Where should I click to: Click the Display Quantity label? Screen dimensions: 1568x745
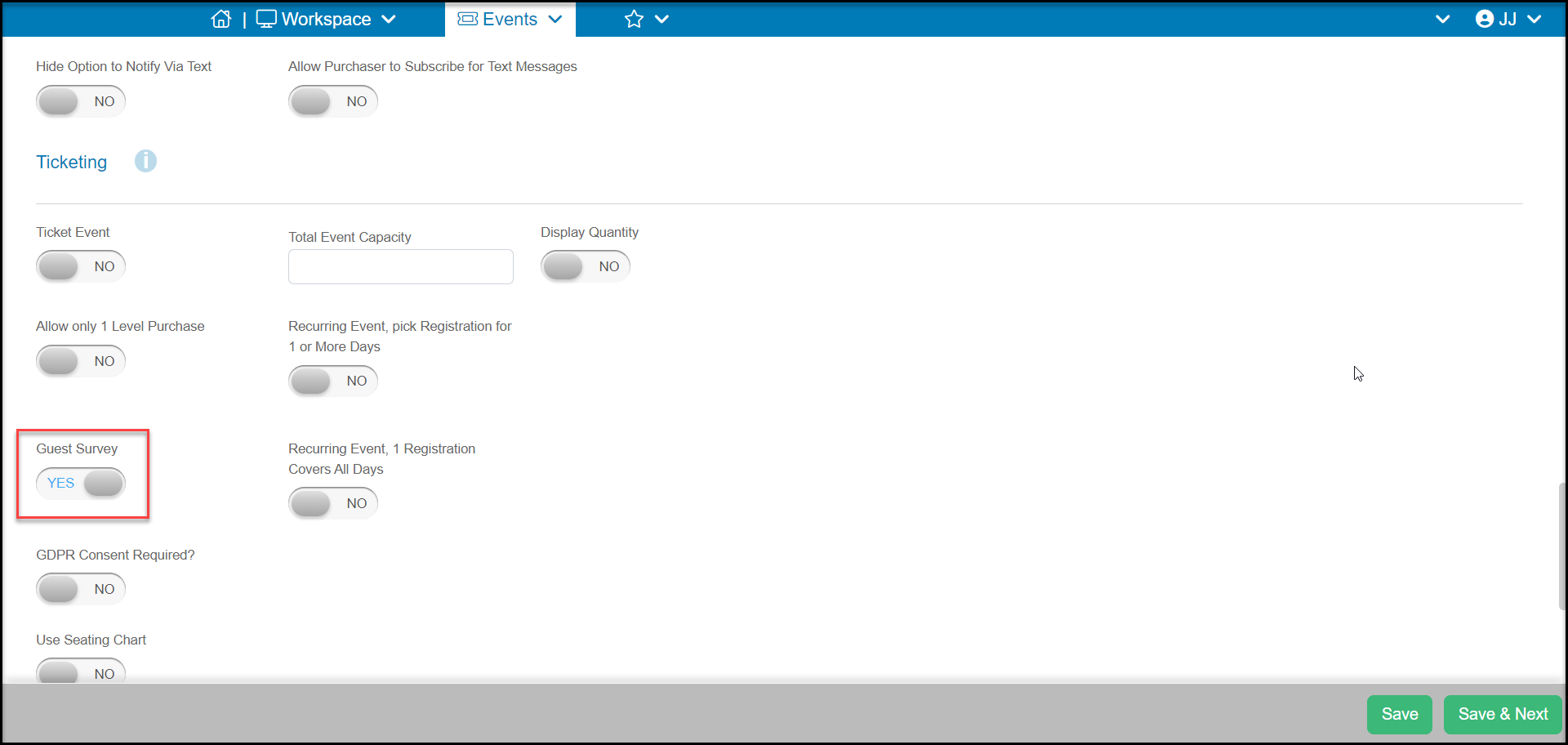pyautogui.click(x=590, y=232)
